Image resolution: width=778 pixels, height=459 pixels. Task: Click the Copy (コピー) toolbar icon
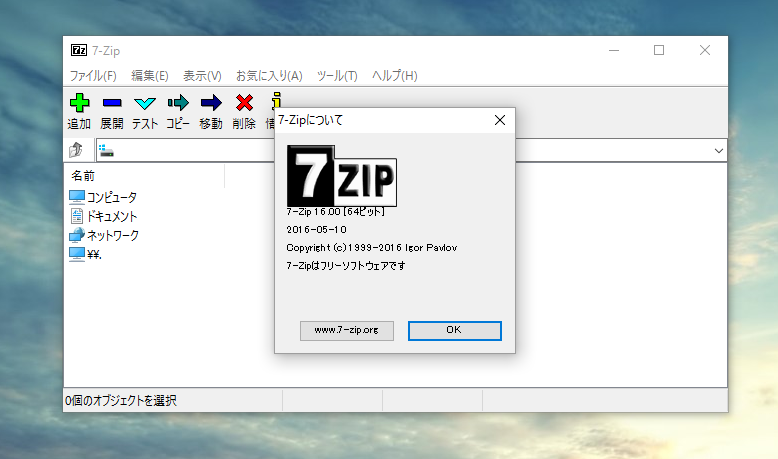(178, 103)
